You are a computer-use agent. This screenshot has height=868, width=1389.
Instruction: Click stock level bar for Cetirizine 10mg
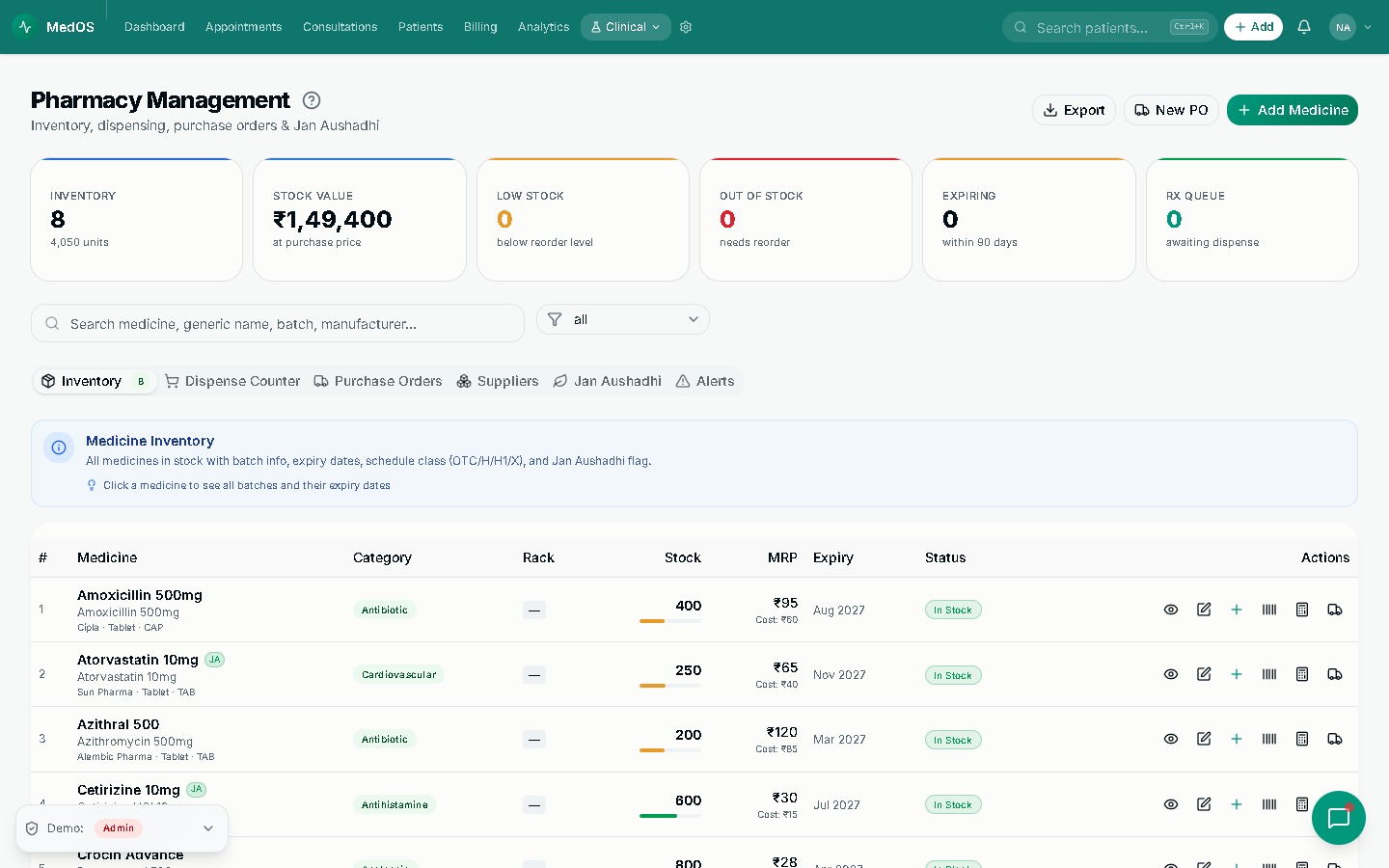point(670,816)
